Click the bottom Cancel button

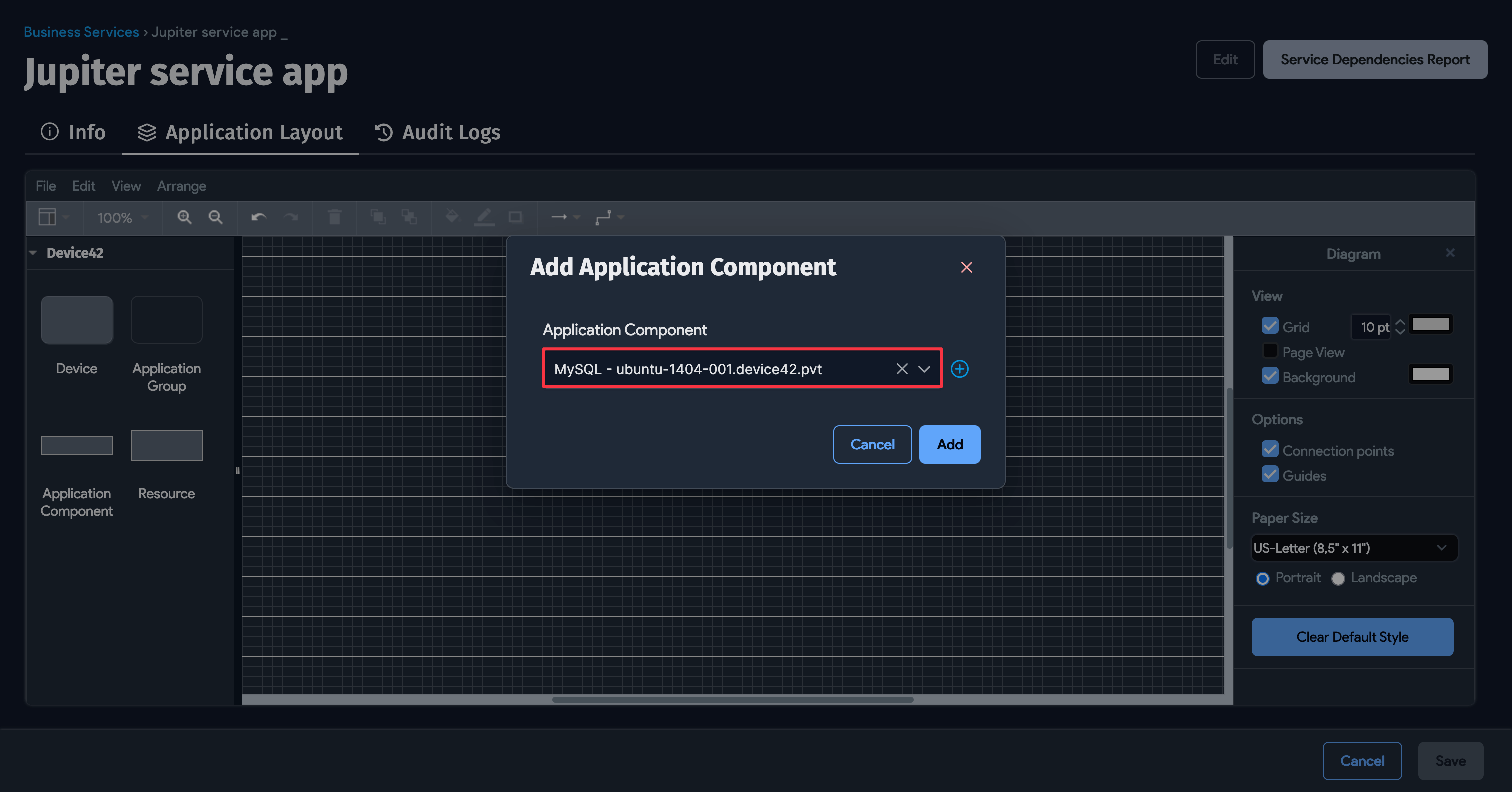pyautogui.click(x=1362, y=761)
